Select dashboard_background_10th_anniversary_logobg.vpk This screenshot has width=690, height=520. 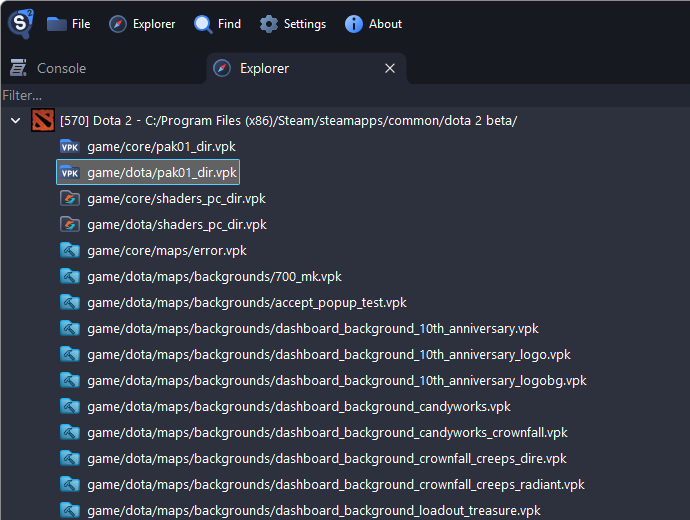tap(337, 380)
